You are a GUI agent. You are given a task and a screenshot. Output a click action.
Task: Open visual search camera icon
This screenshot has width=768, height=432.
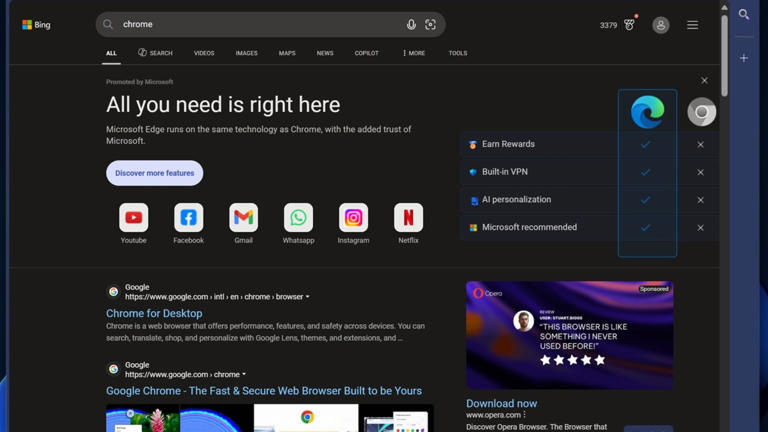[431, 24]
